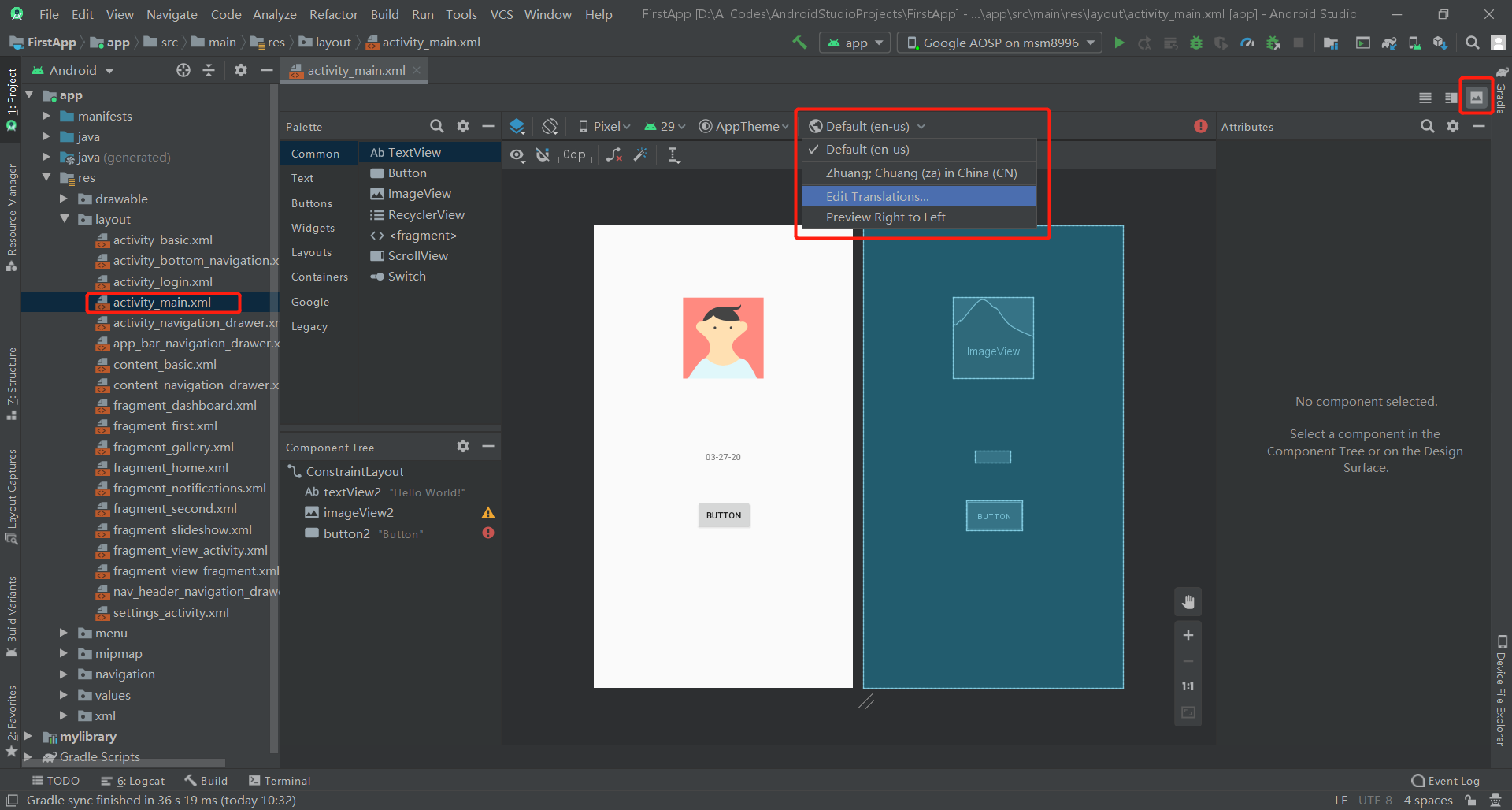Click the 1:1 zoom to 100% button

tap(1188, 686)
